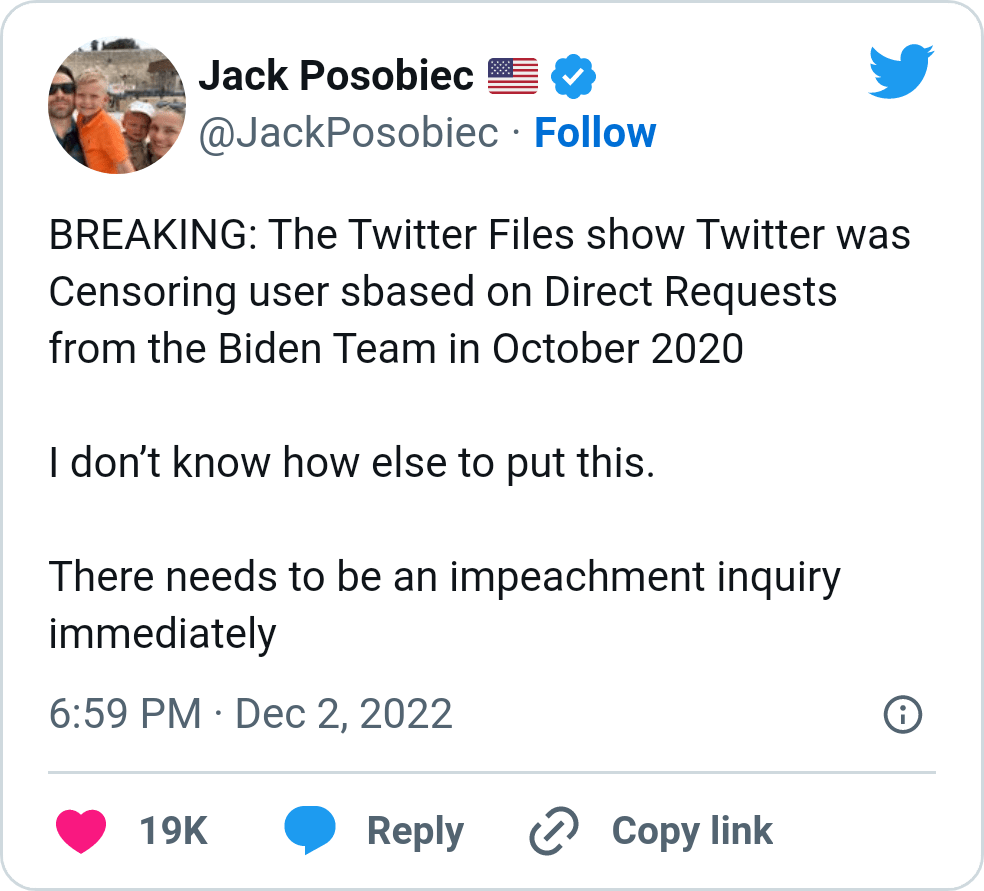This screenshot has height=891, width=984.
Task: Open the @JackPosobiec handle link
Action: [348, 133]
